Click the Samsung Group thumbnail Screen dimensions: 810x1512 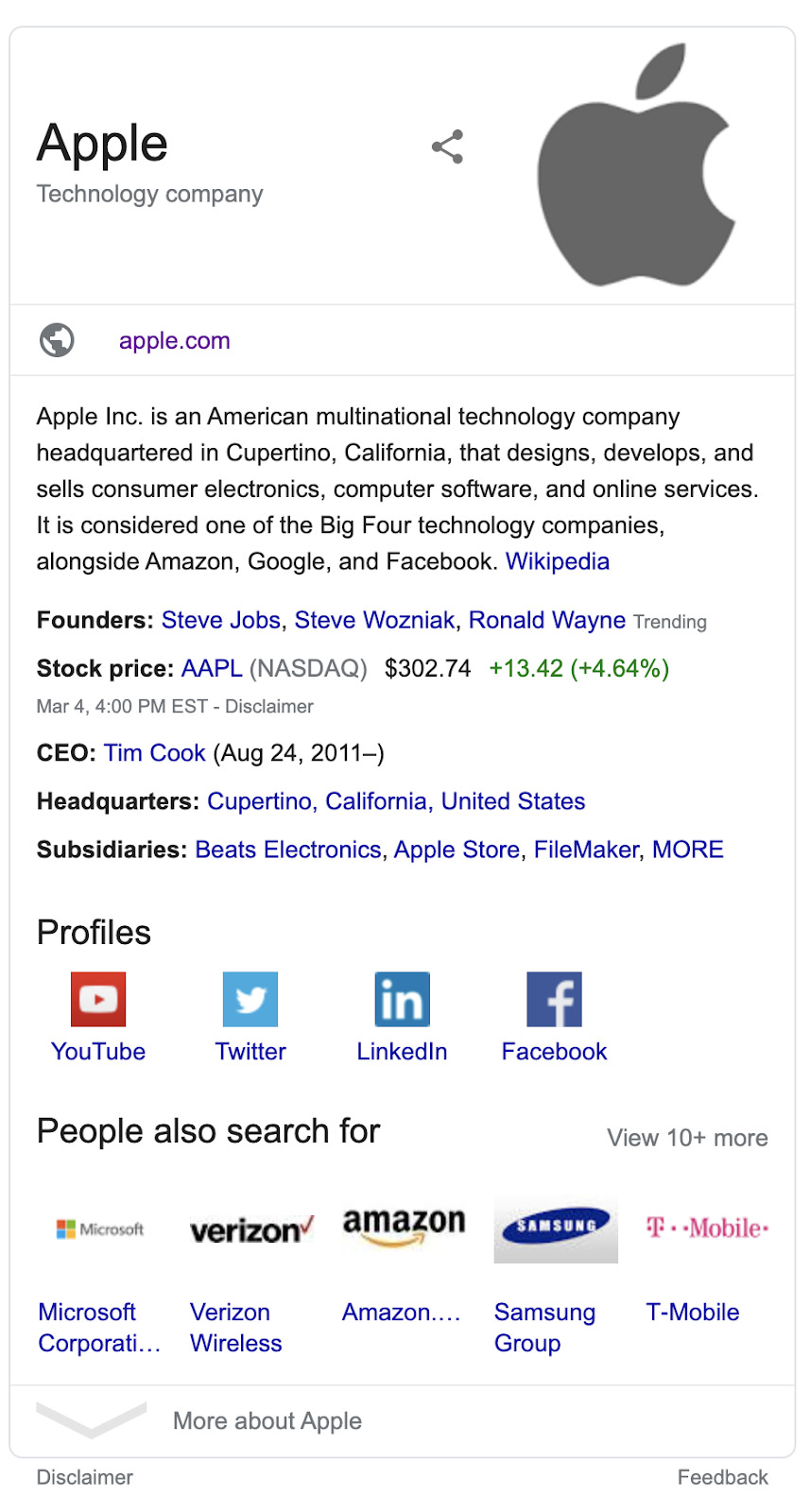click(555, 1228)
